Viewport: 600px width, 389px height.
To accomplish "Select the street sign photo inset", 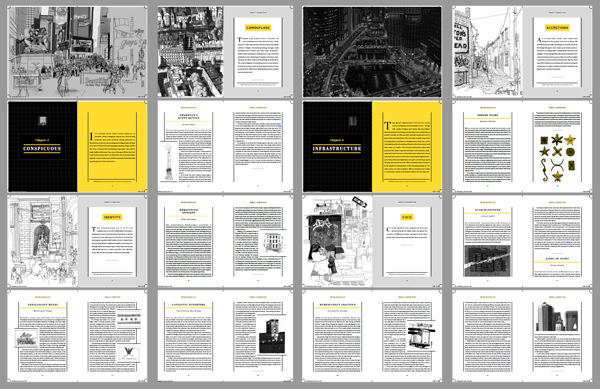I will [421, 335].
